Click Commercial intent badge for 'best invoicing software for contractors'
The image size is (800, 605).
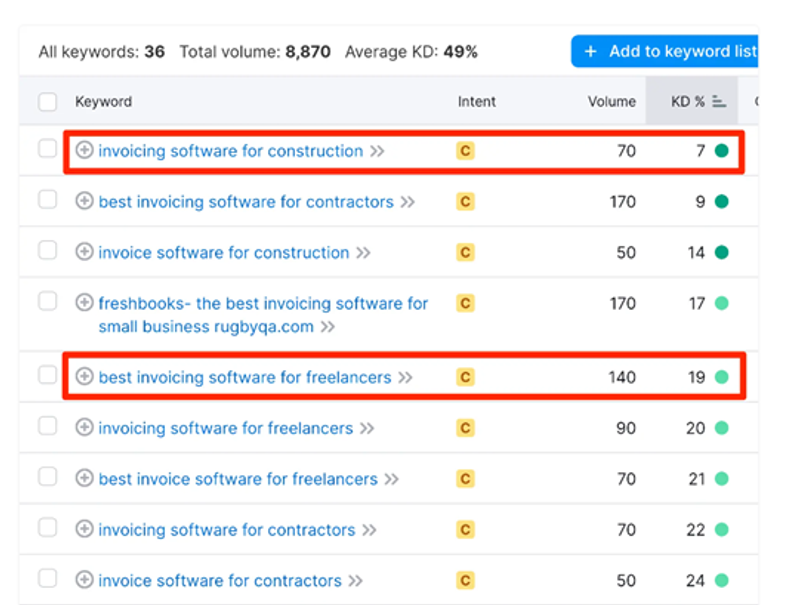point(465,201)
